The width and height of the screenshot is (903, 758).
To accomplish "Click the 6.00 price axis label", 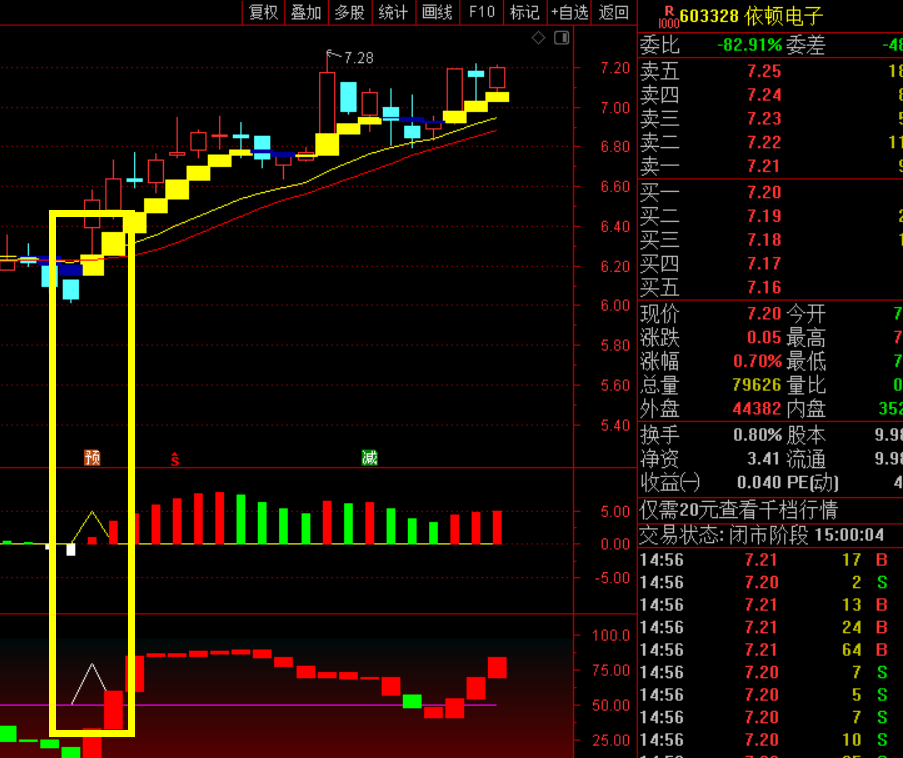I will tap(615, 305).
